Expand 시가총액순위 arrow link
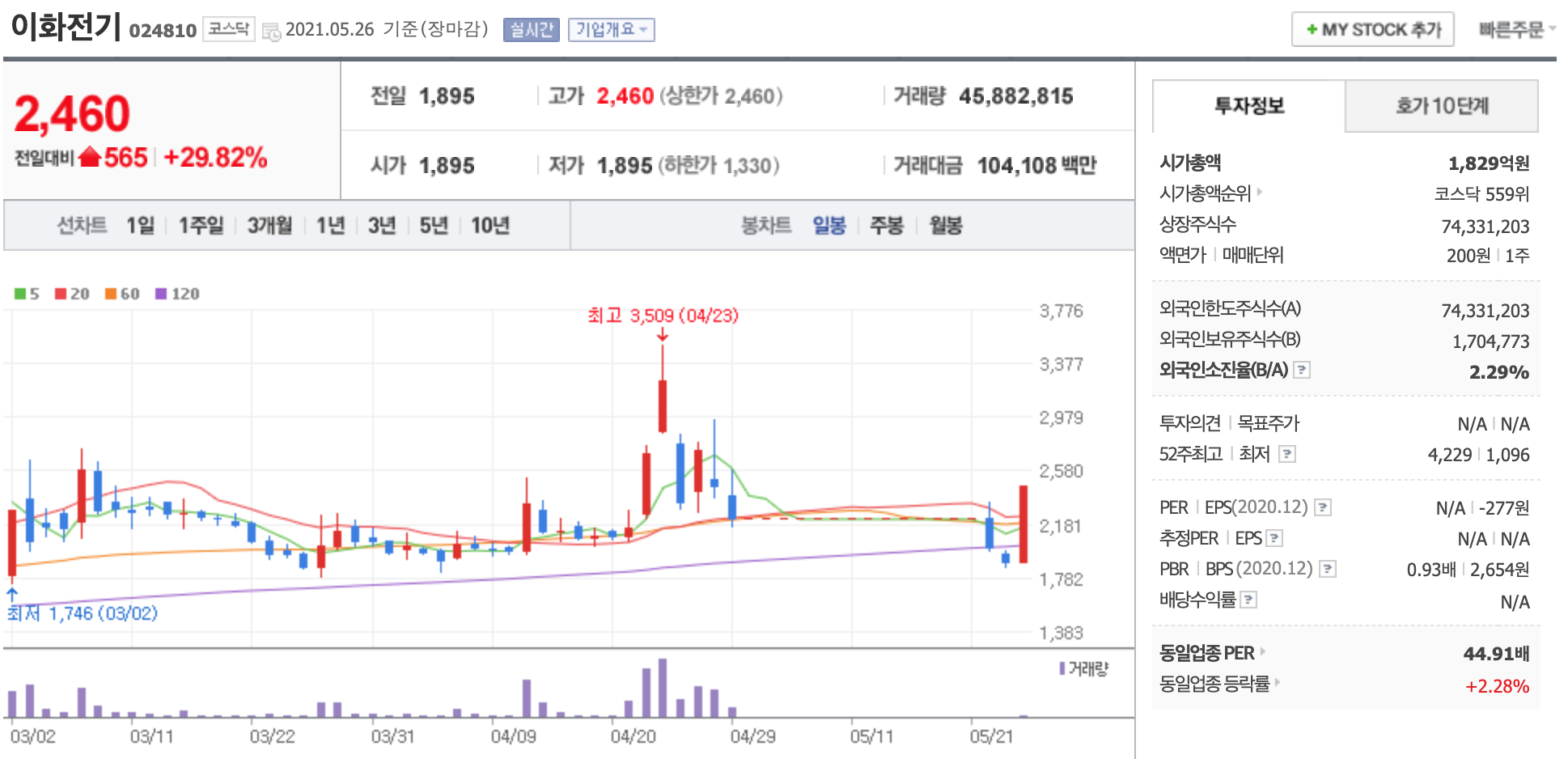This screenshot has height=759, width=1568. click(x=1259, y=193)
